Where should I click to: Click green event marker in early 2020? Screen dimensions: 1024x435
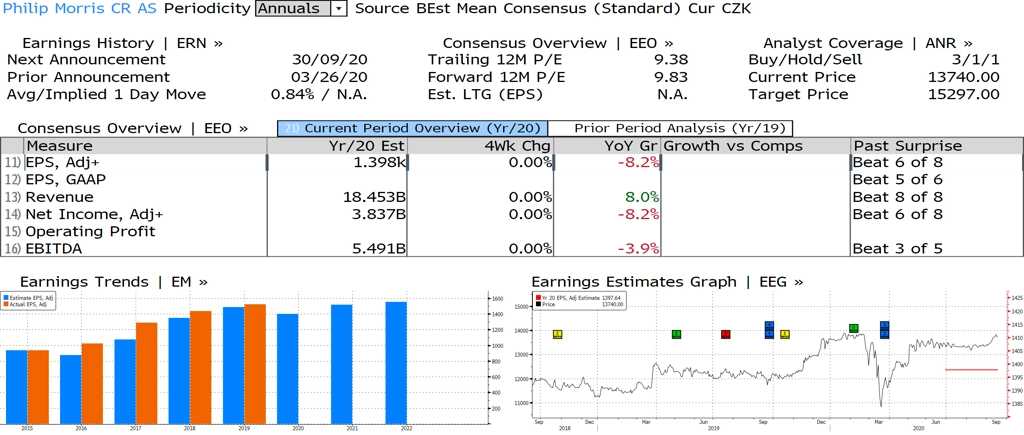pos(854,328)
